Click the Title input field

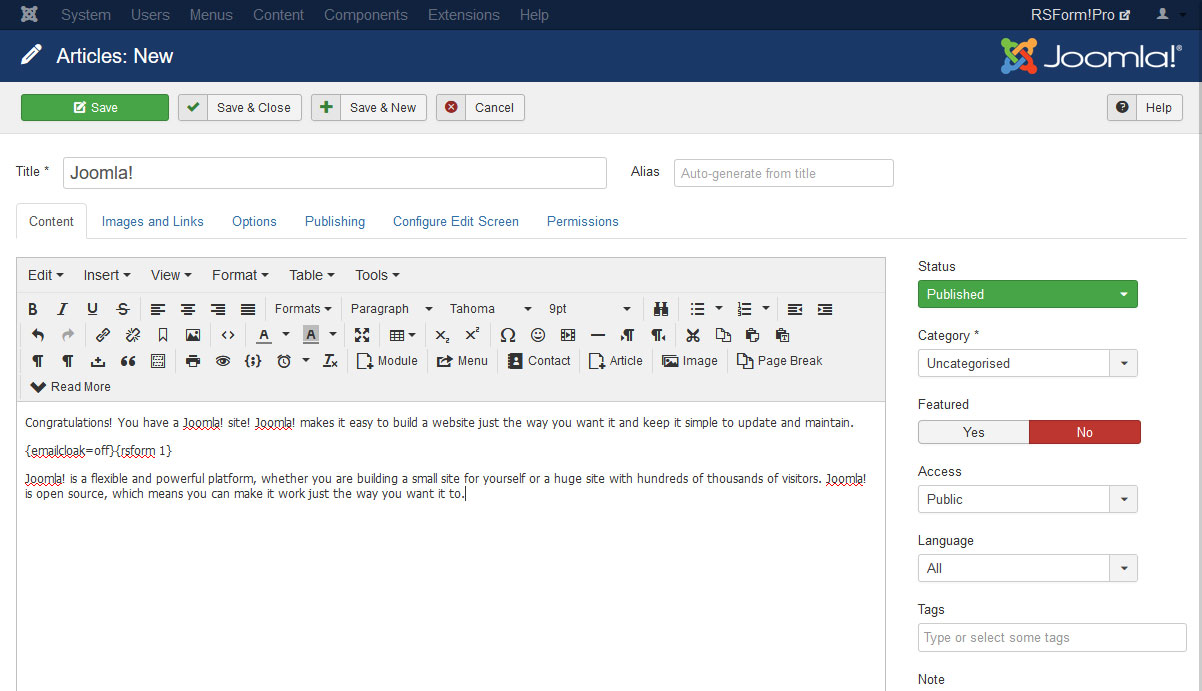(335, 172)
